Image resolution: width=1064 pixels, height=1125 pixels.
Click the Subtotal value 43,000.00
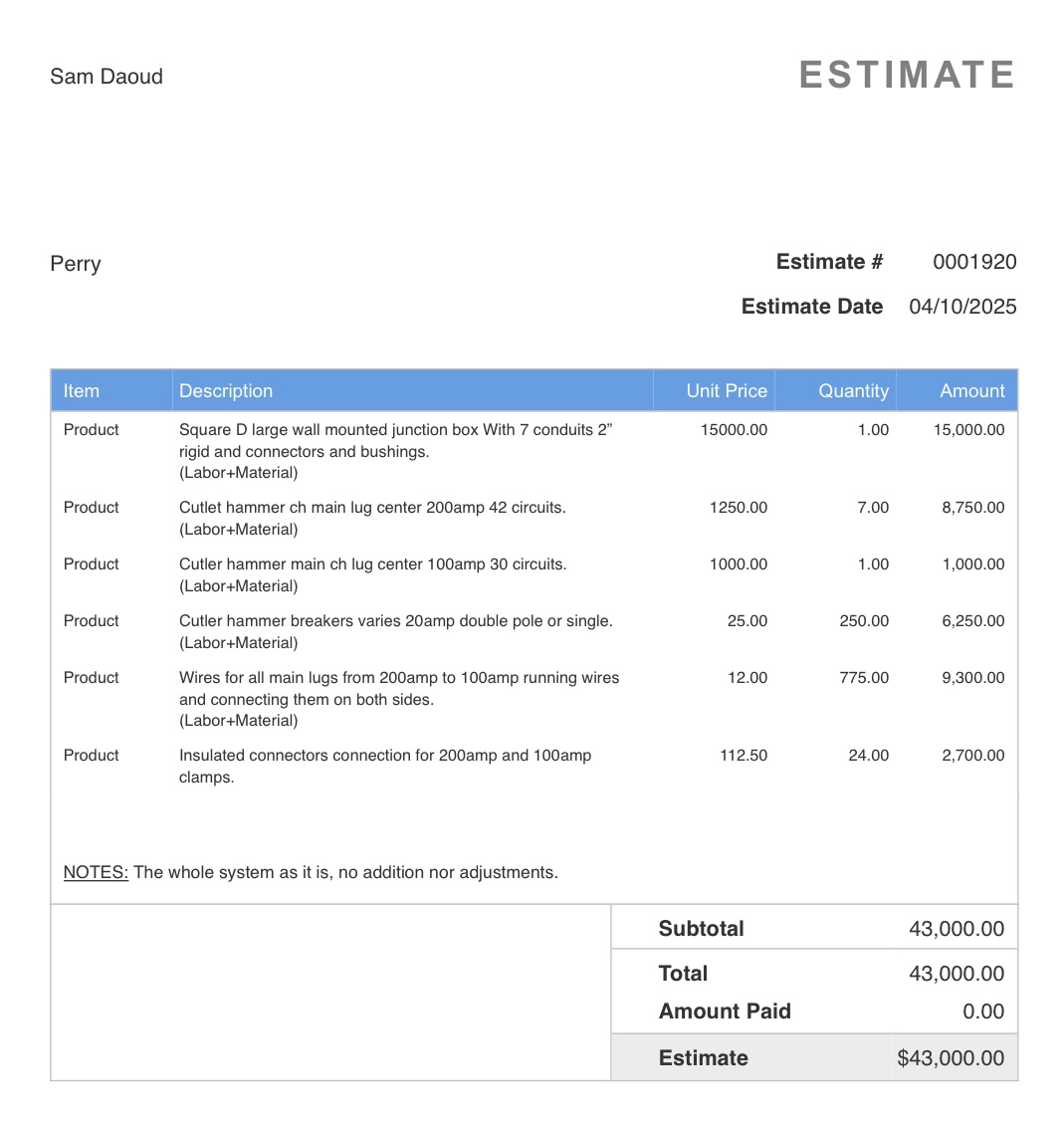957,929
